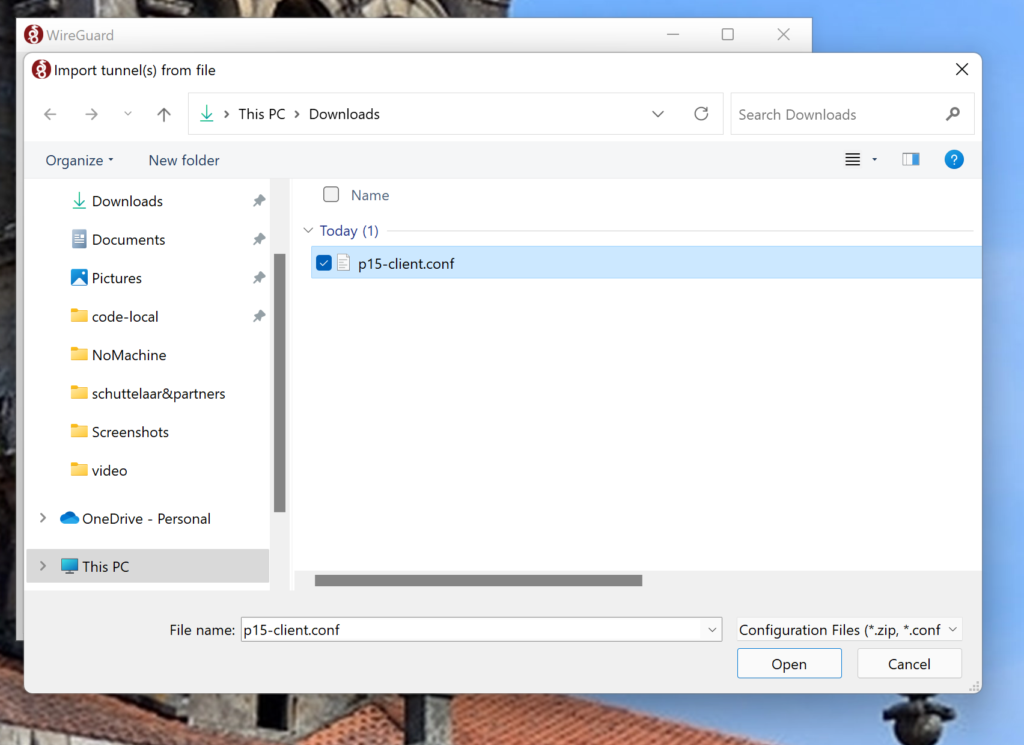Screen dimensions: 1024x745
Task: Toggle the preview pane icon
Action: pyautogui.click(x=910, y=160)
